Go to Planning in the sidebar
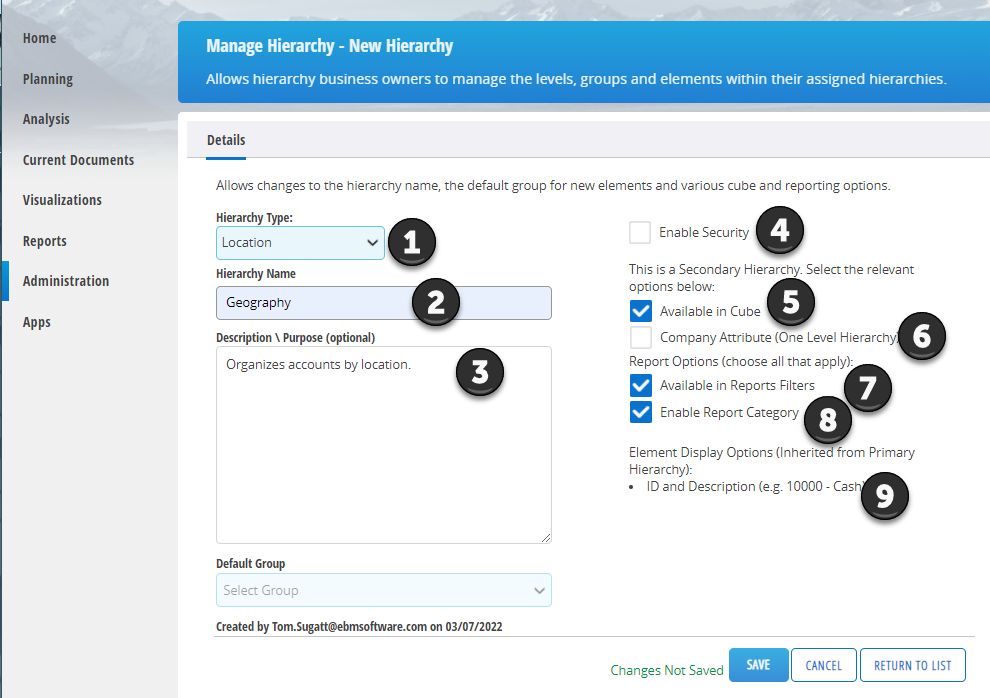Image resolution: width=990 pixels, height=698 pixels. [48, 79]
